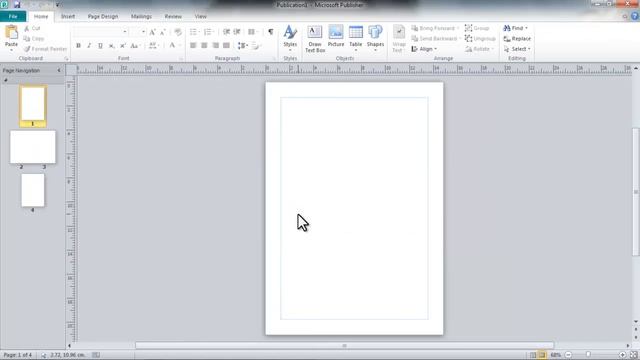640x360 pixels.
Task: Select page 1 thumbnail
Action: pos(33,106)
